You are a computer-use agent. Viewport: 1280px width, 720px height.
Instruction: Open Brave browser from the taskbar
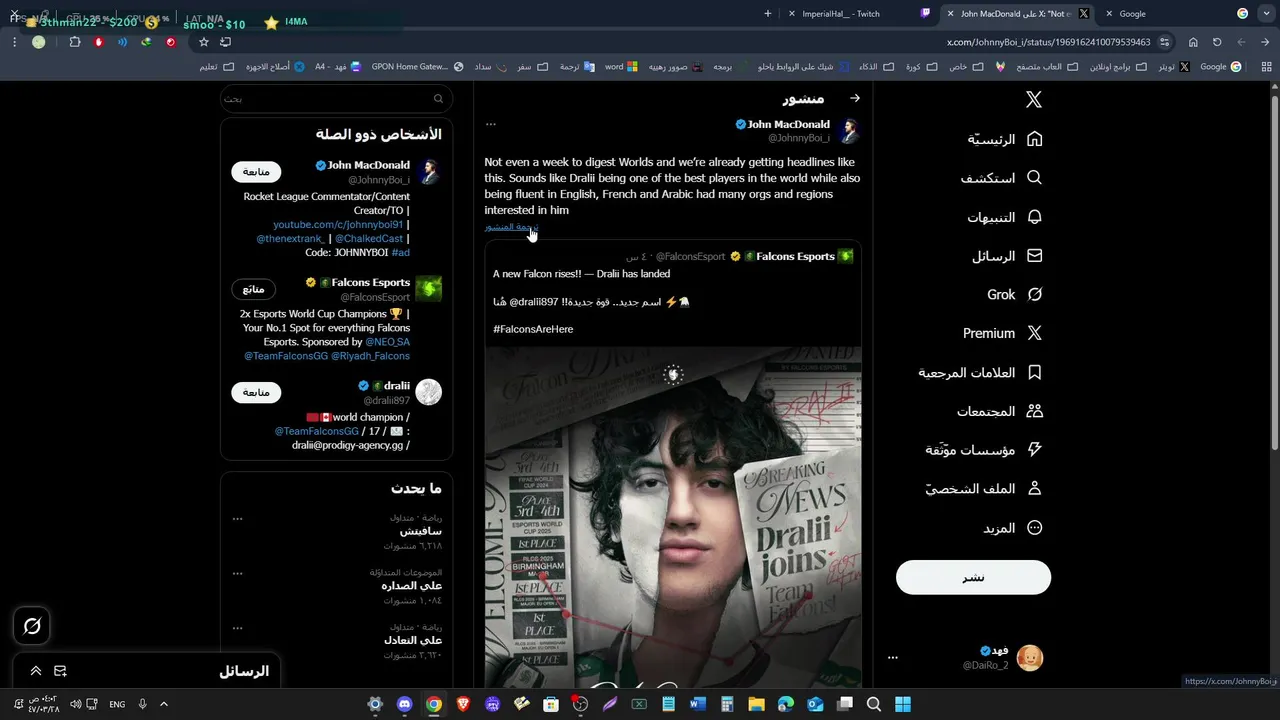coord(463,704)
